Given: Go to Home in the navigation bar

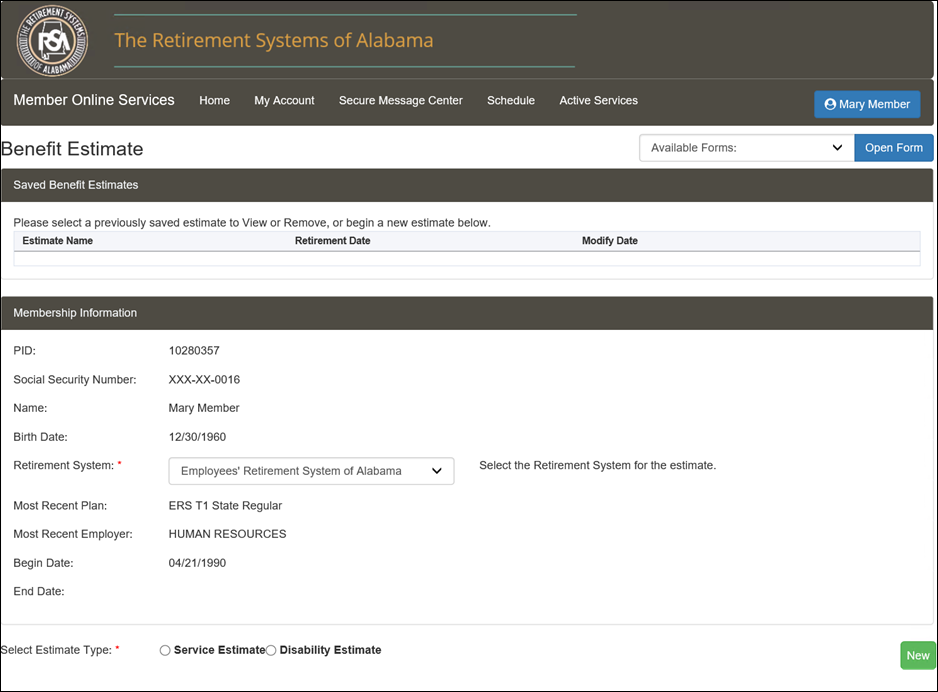Looking at the screenshot, I should click(x=214, y=100).
